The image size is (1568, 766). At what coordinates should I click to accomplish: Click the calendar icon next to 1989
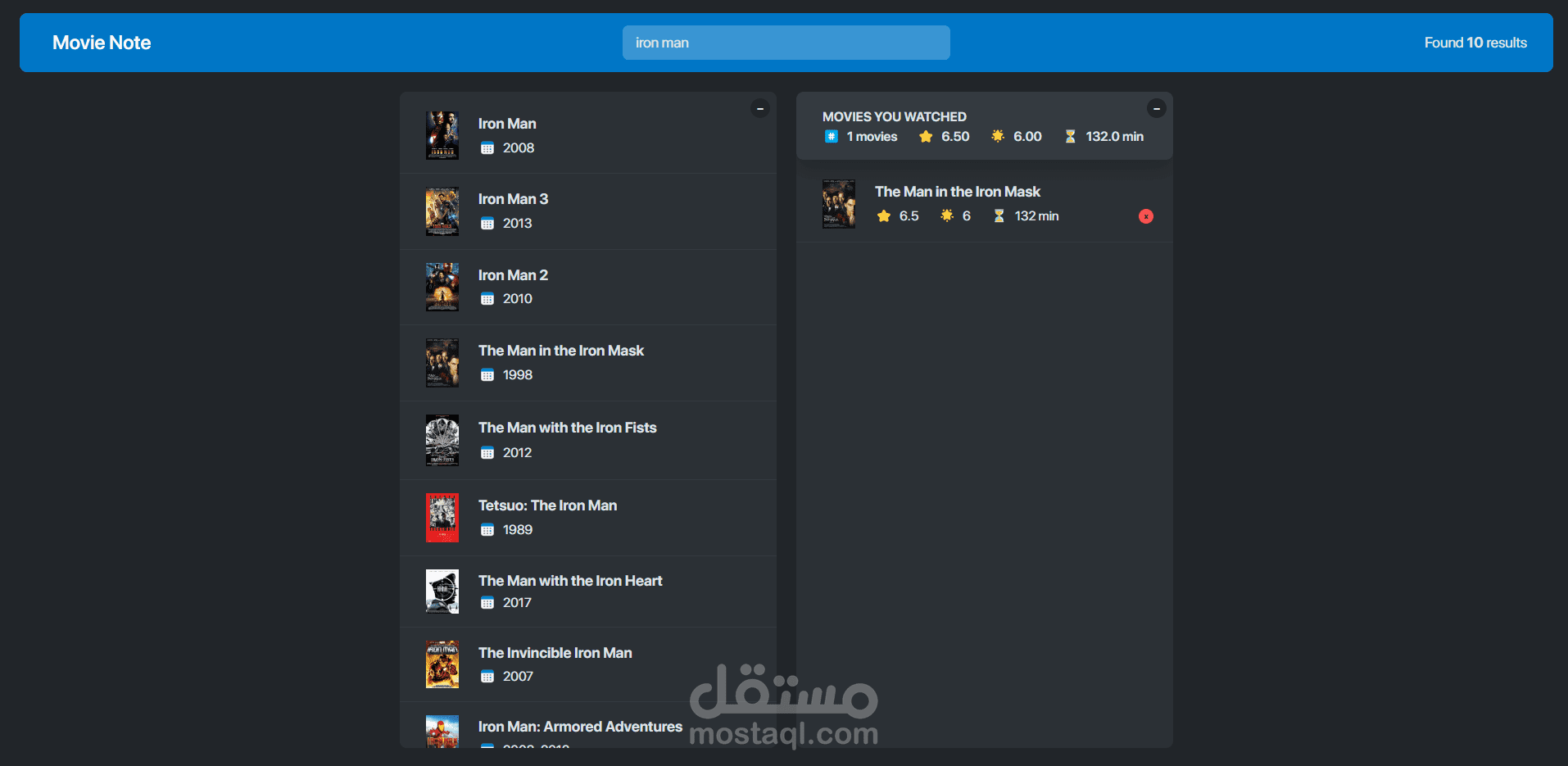[487, 530]
